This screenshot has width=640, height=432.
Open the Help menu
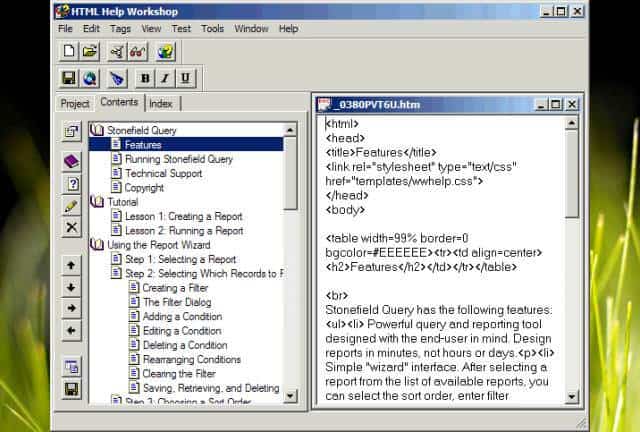288,29
